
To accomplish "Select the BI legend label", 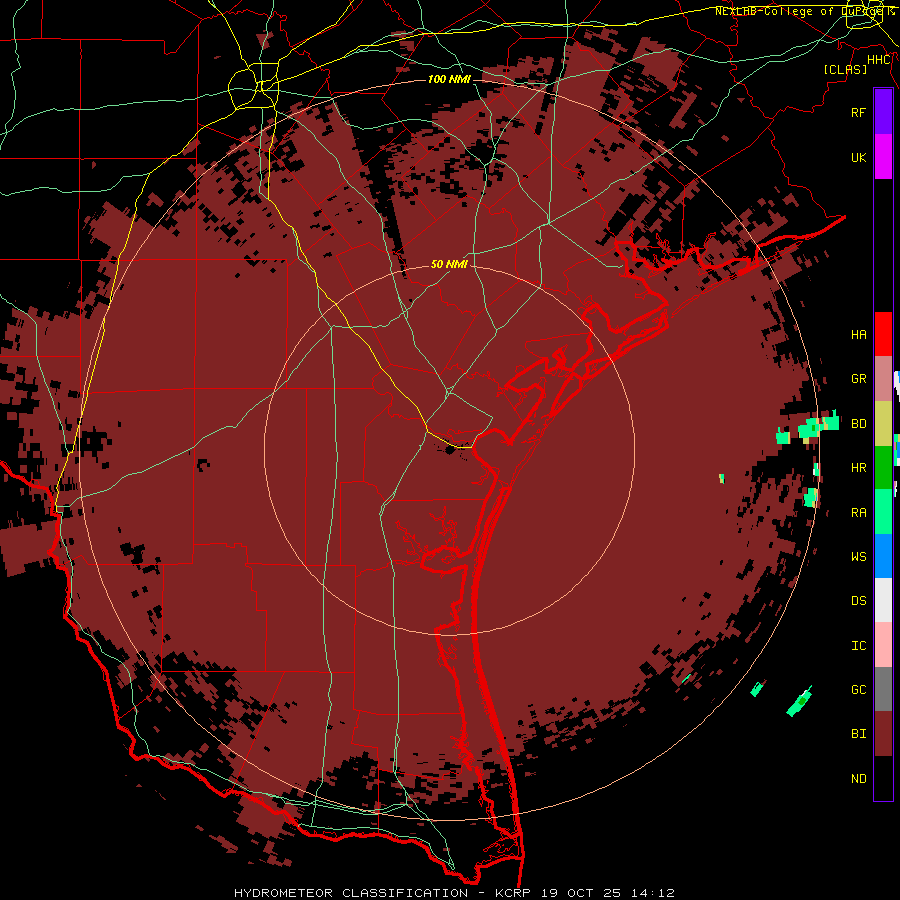I will point(859,734).
